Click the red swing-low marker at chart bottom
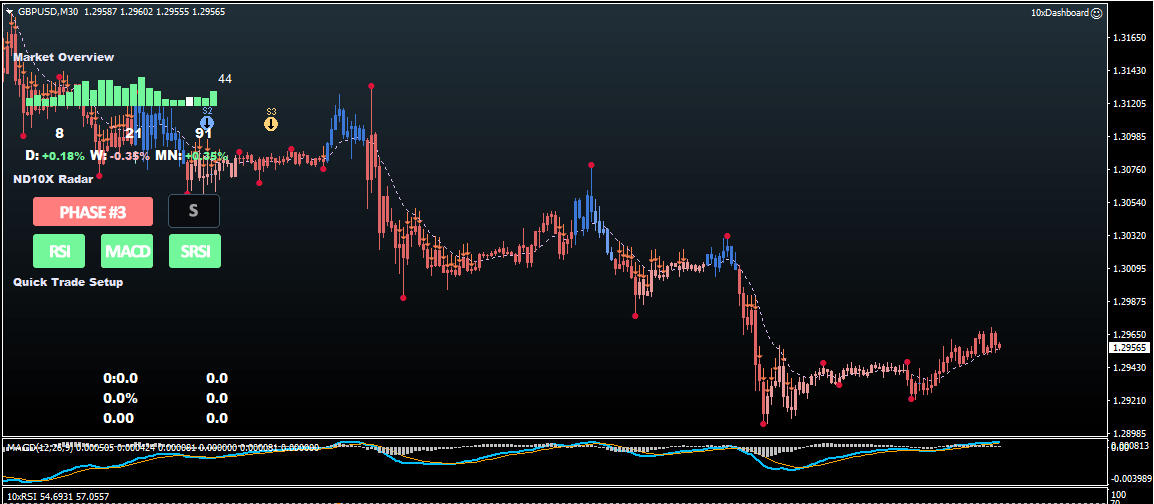The width and height of the screenshot is (1154, 504). (x=764, y=424)
